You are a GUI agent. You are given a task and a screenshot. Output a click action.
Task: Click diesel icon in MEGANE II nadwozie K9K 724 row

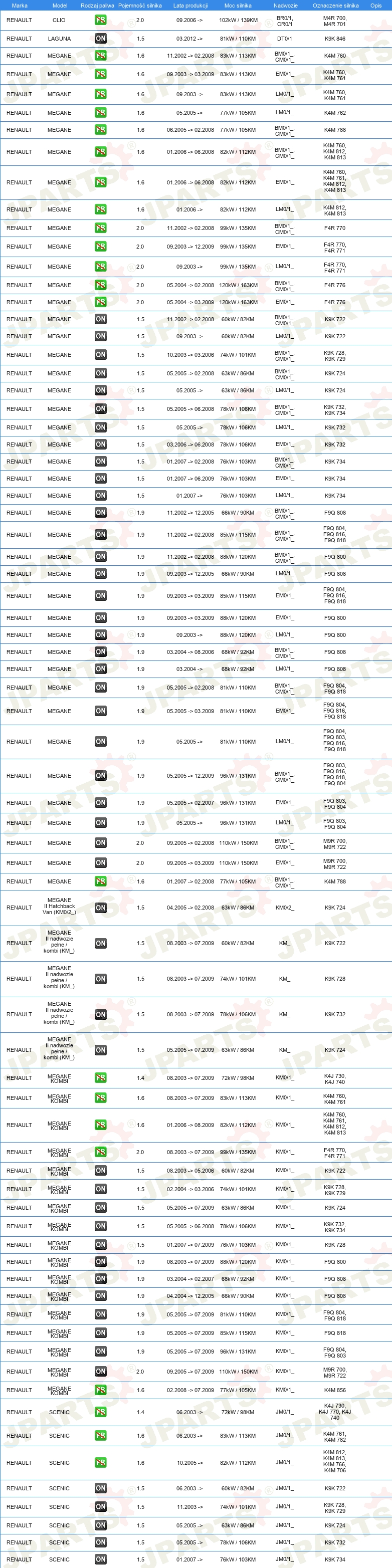pos(100,1050)
